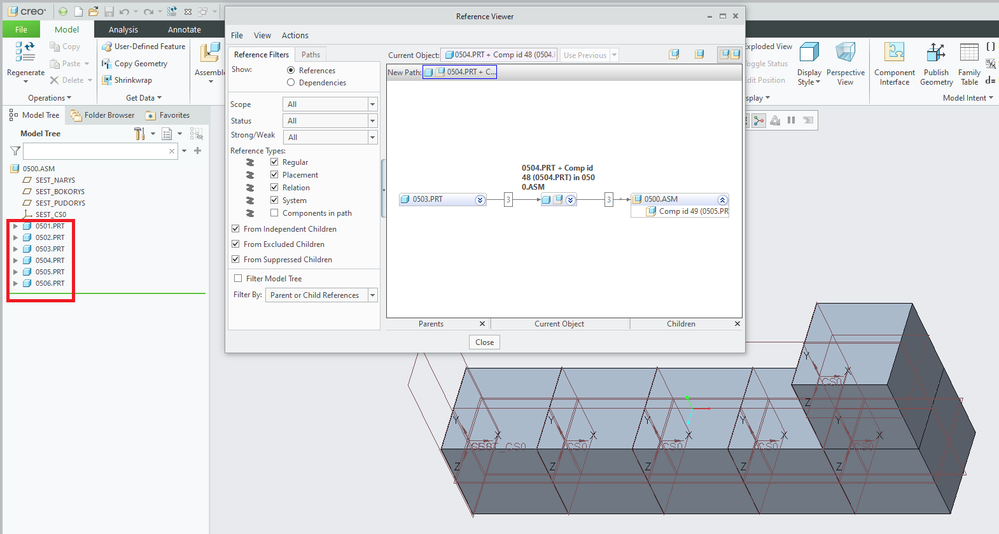The image size is (999, 534).
Task: Click add plus icon beside tree search
Action: tap(197, 151)
